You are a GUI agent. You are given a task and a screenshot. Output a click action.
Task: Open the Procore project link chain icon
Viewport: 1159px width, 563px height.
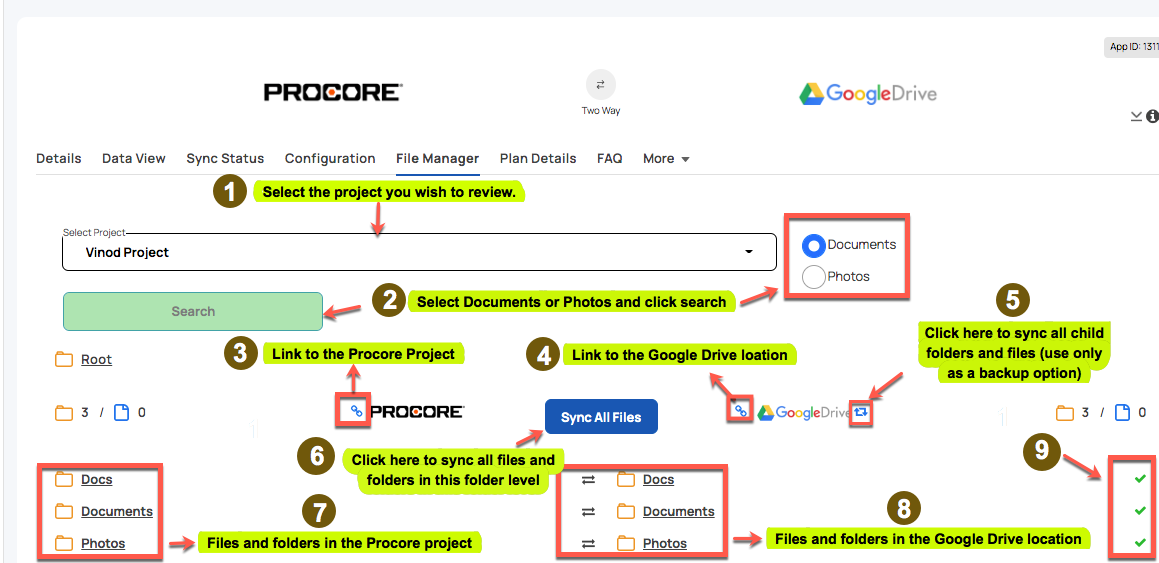[356, 412]
